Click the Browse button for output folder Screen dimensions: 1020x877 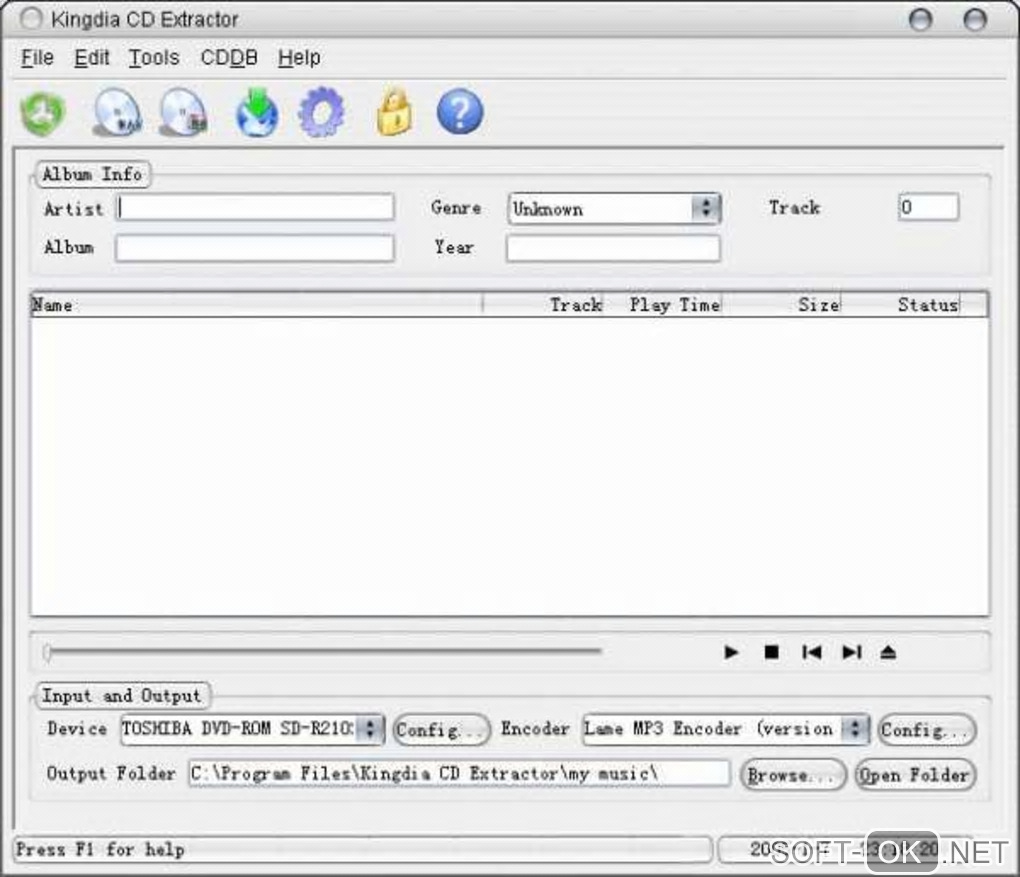tap(794, 775)
